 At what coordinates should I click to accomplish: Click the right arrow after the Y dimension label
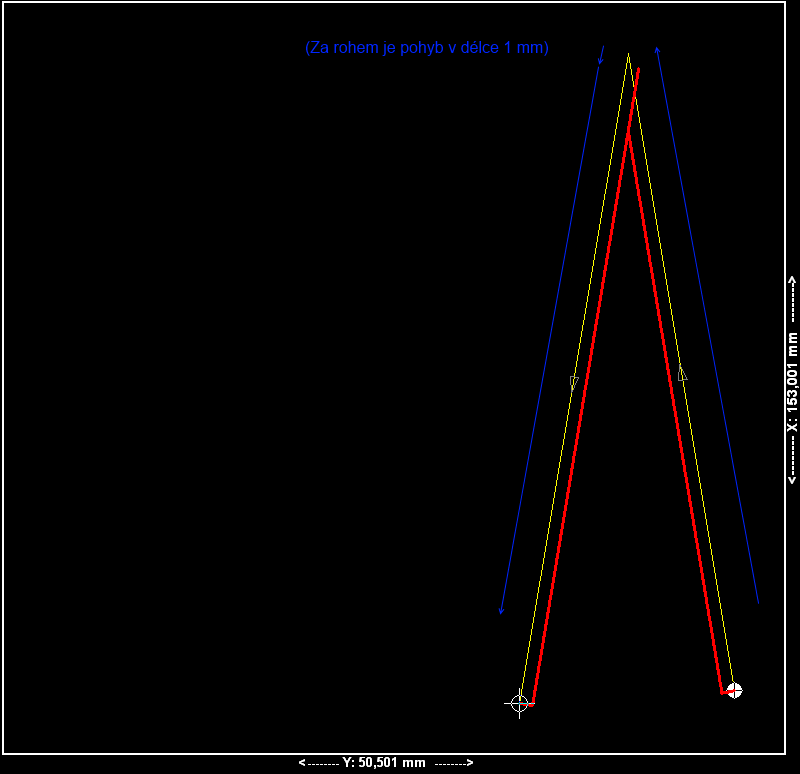tap(468, 763)
